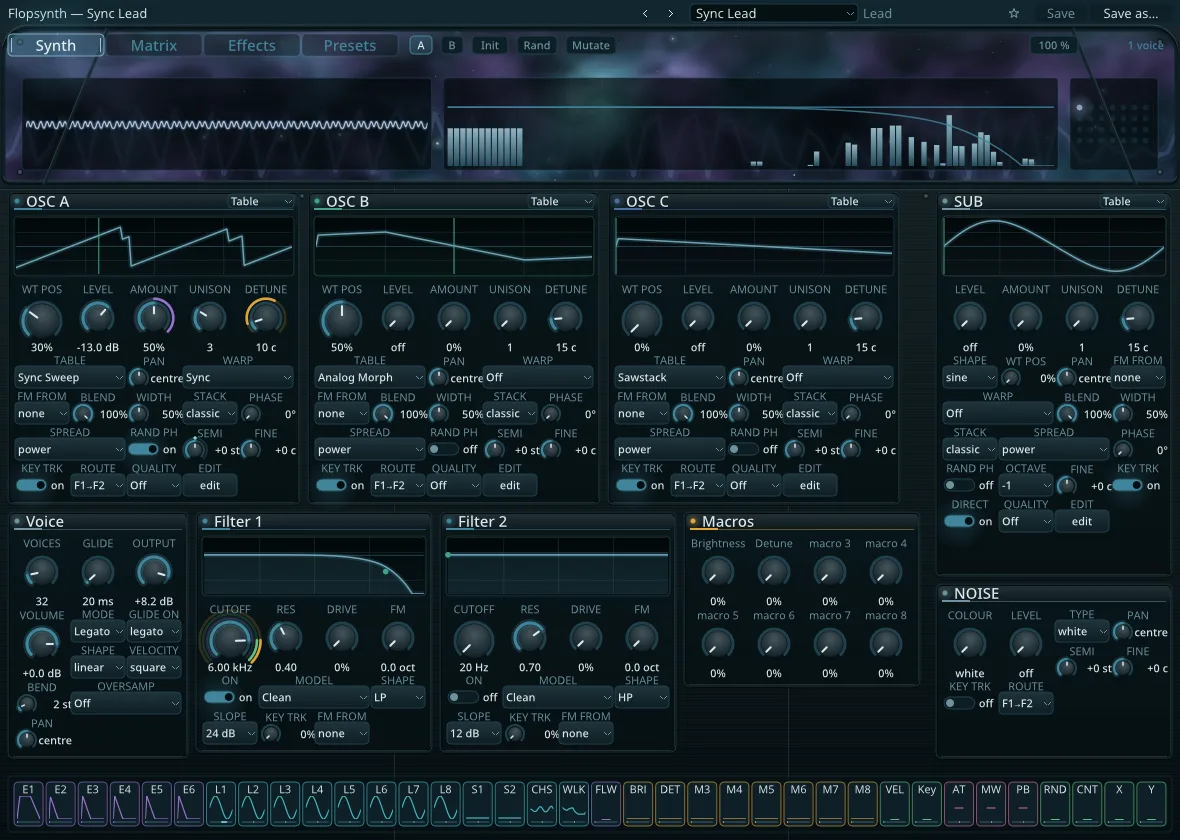Viewport: 1180px width, 840px height.
Task: Select the X modulator slot
Action: point(1119,802)
